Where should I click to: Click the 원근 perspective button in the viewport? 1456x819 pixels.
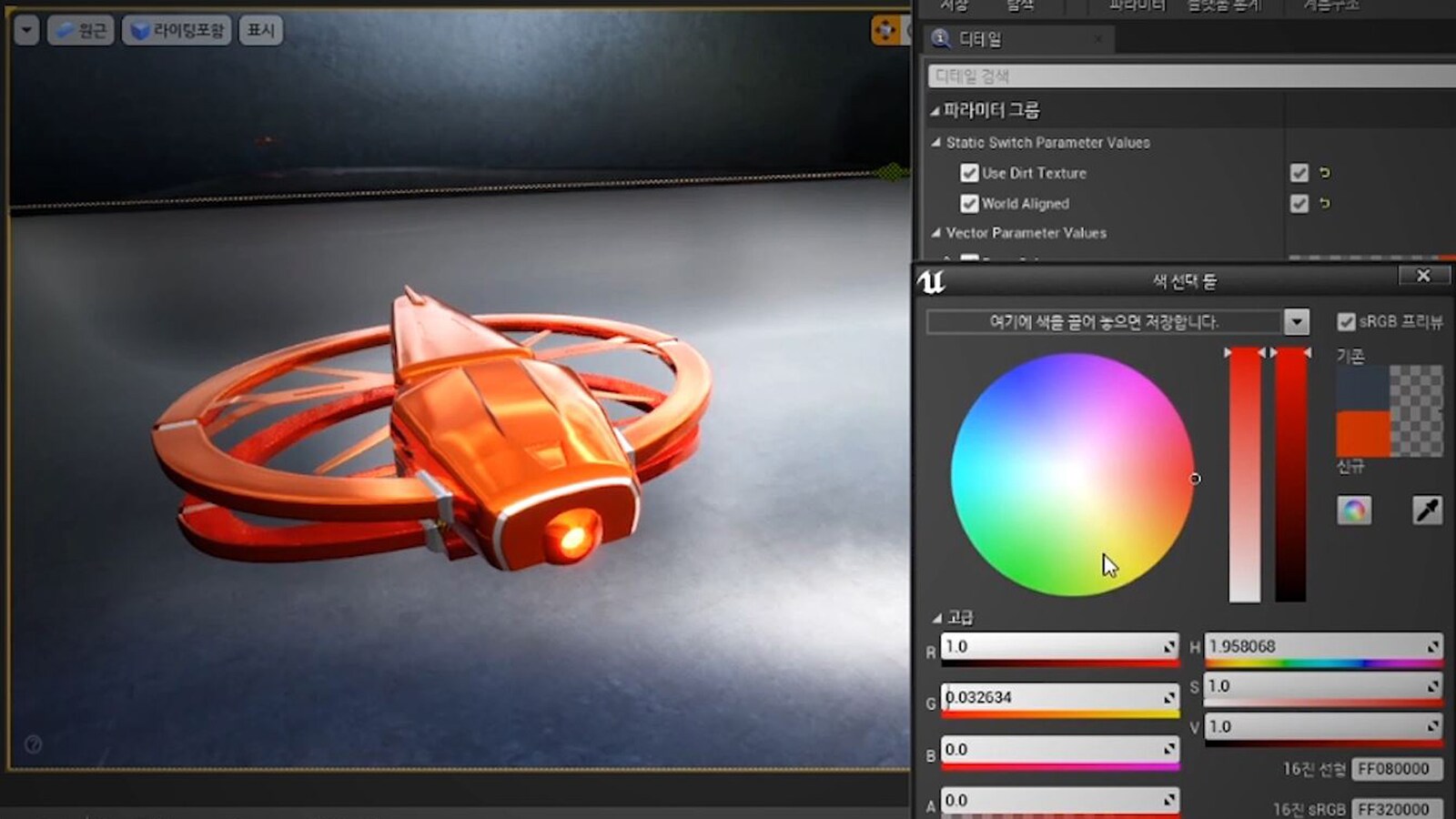(80, 29)
